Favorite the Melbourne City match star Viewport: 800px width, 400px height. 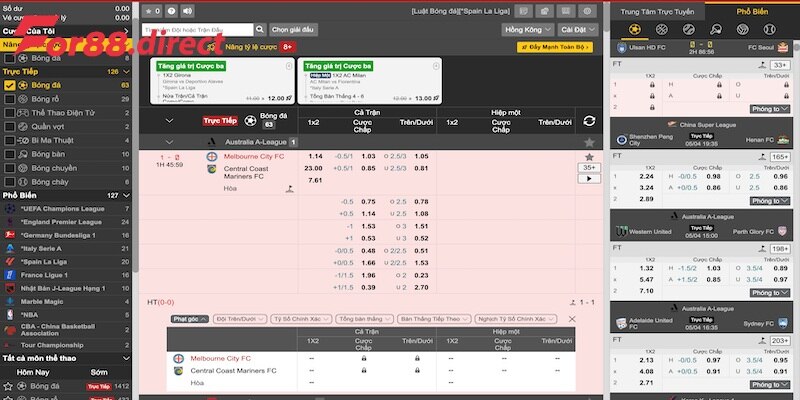coord(589,157)
